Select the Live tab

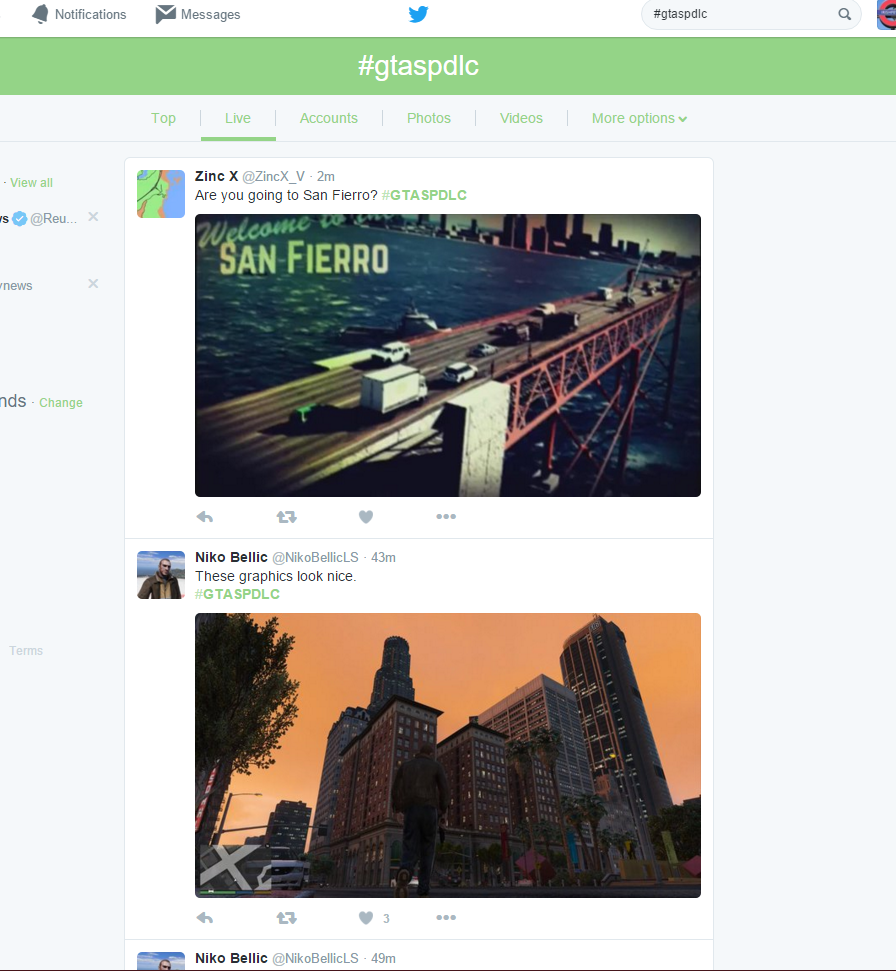[x=238, y=118]
